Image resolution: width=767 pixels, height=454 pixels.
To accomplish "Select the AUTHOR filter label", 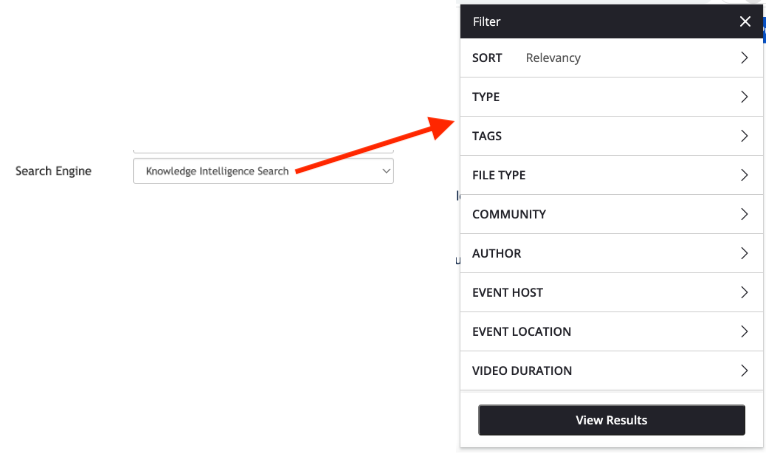I will (496, 253).
